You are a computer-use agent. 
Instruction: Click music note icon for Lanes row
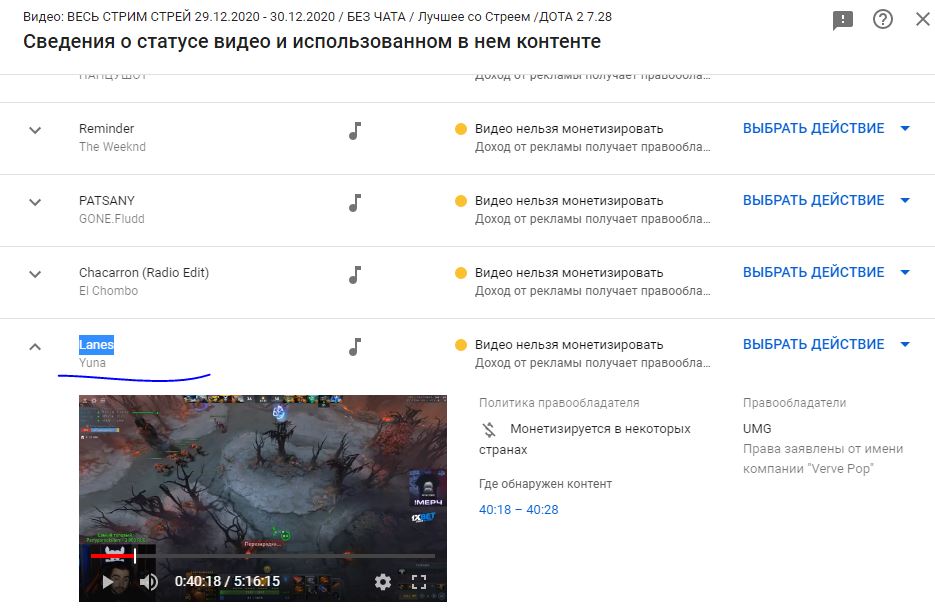(x=355, y=346)
